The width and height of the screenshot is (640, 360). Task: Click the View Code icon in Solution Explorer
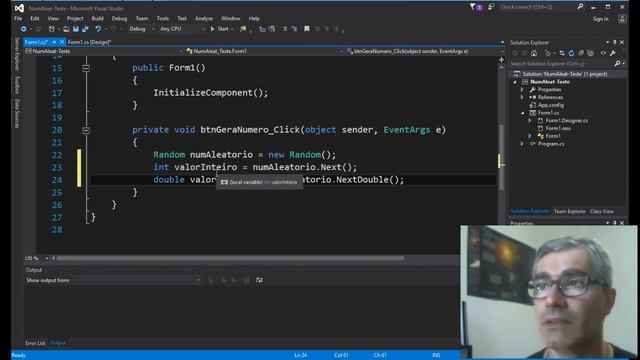click(x=603, y=53)
